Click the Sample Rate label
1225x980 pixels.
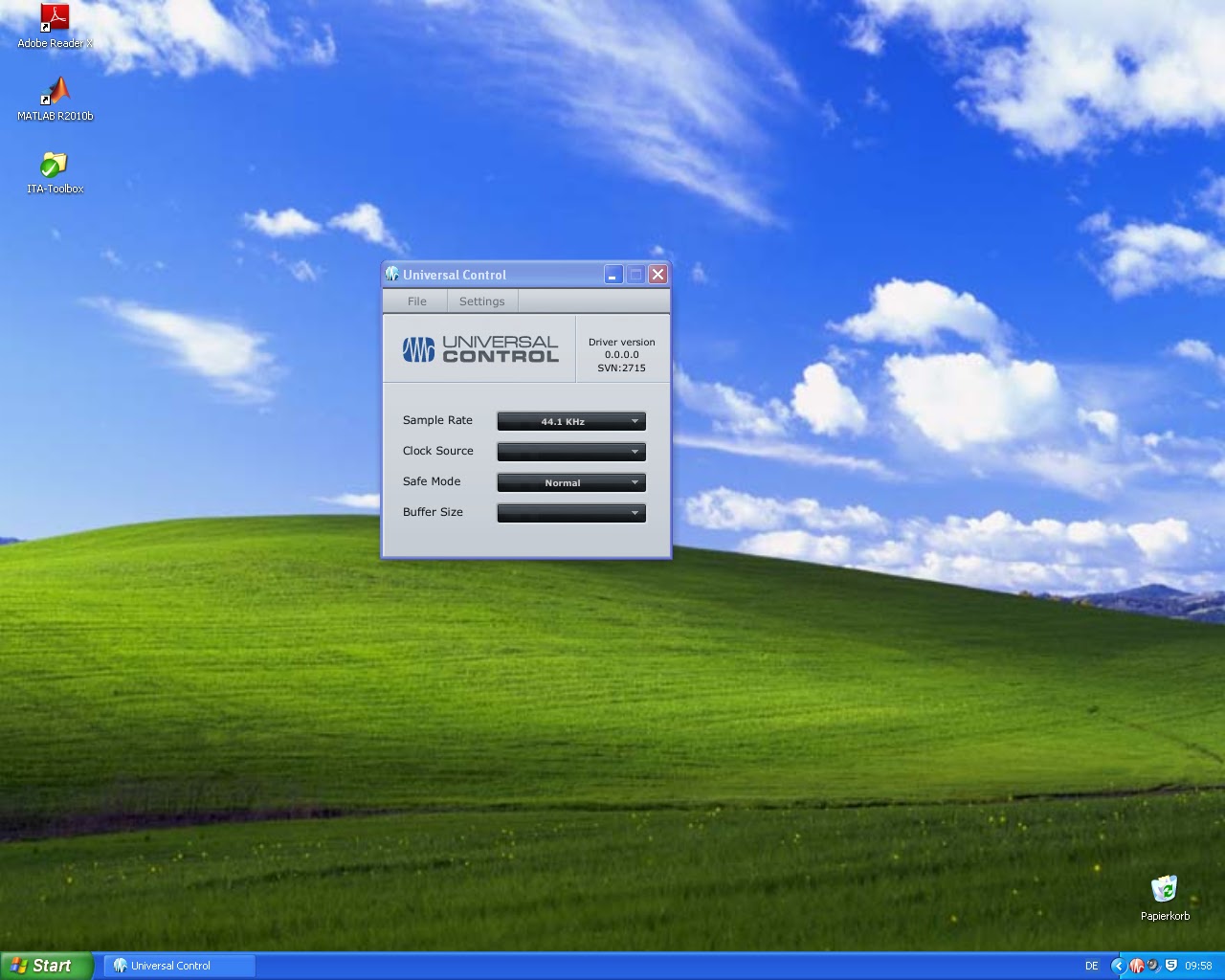click(x=437, y=420)
